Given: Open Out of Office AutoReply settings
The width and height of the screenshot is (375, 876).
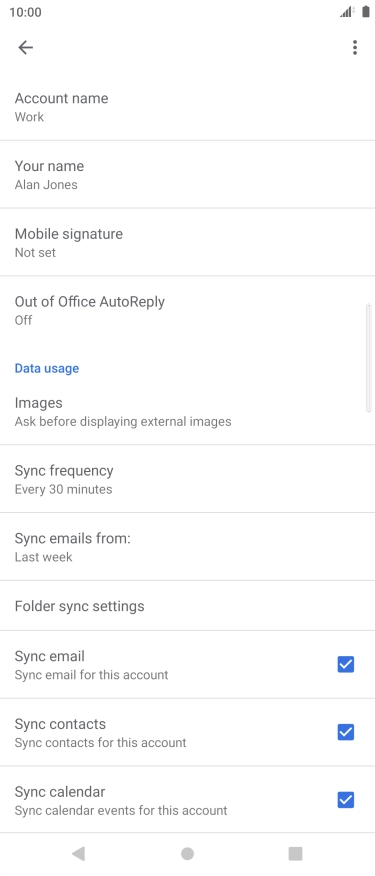Looking at the screenshot, I should pyautogui.click(x=187, y=310).
